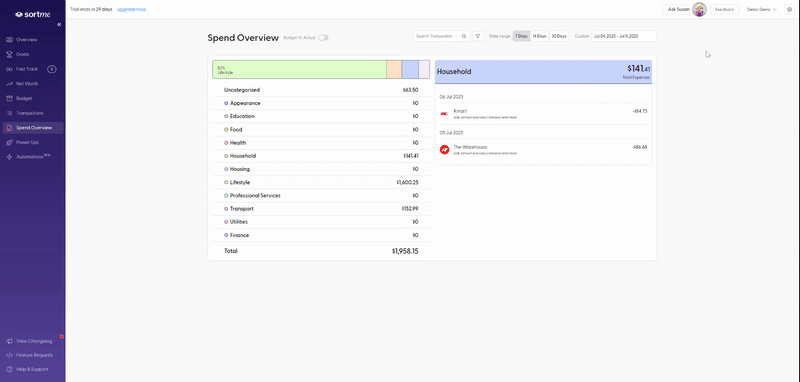This screenshot has height=382, width=800.
Task: Open the Finance category row
Action: pos(321,235)
